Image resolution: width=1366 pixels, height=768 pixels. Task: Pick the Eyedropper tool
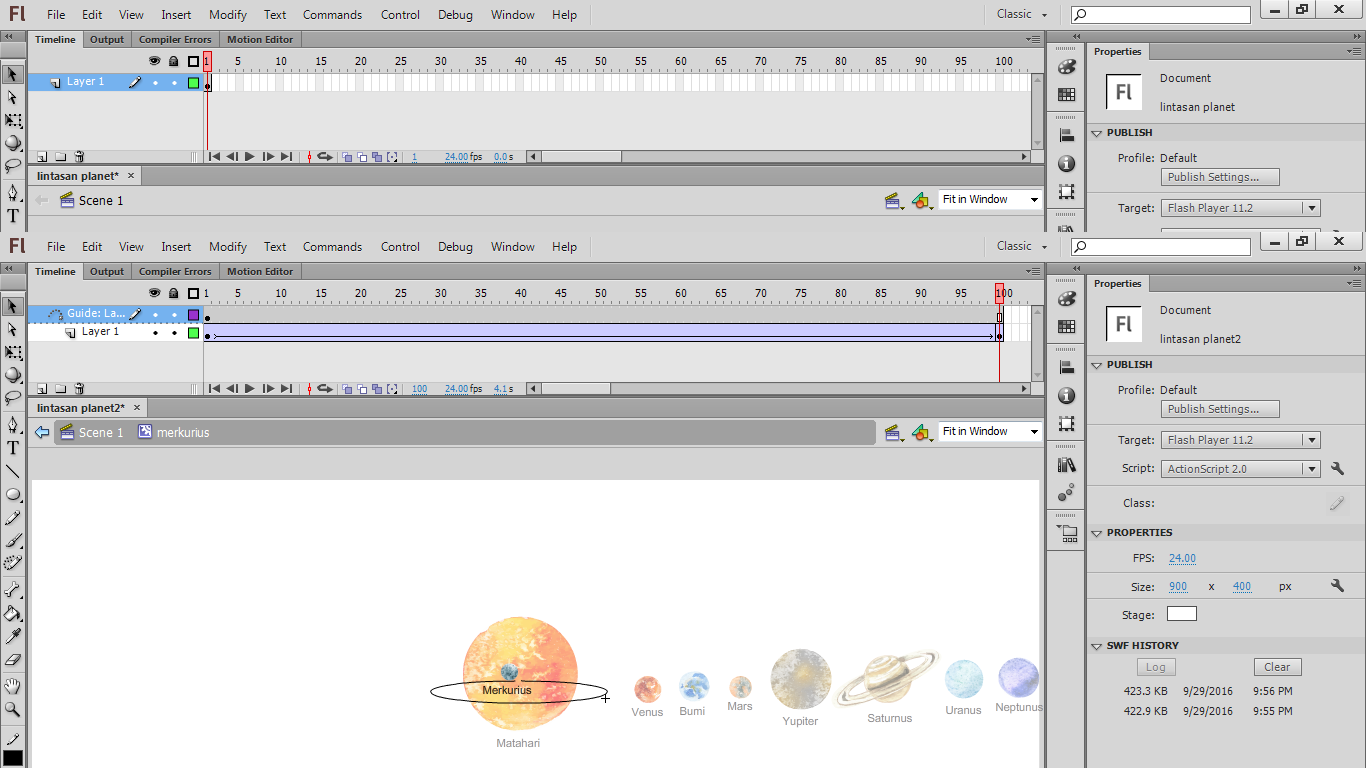[x=13, y=636]
